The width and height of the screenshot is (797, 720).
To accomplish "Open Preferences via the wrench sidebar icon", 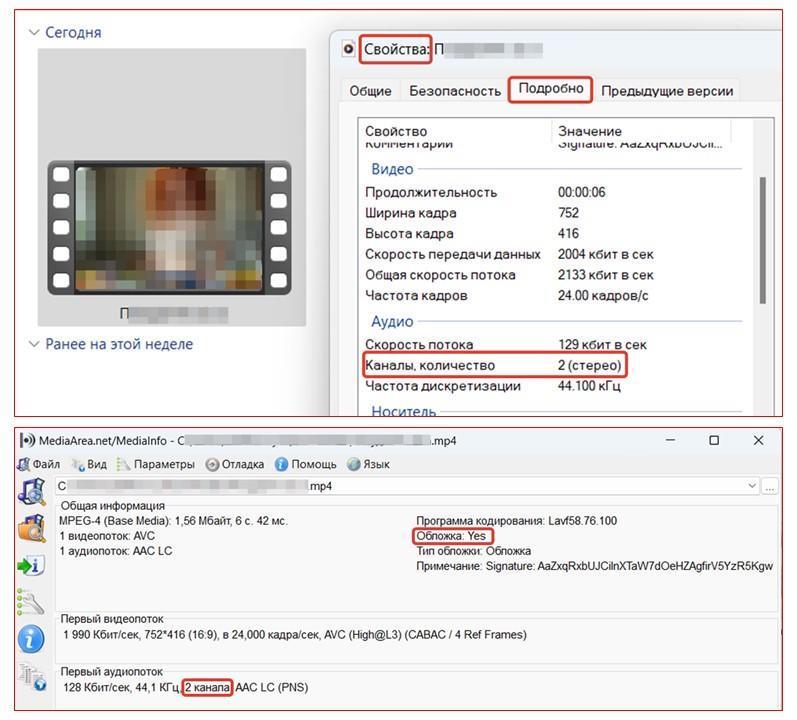I will [32, 602].
